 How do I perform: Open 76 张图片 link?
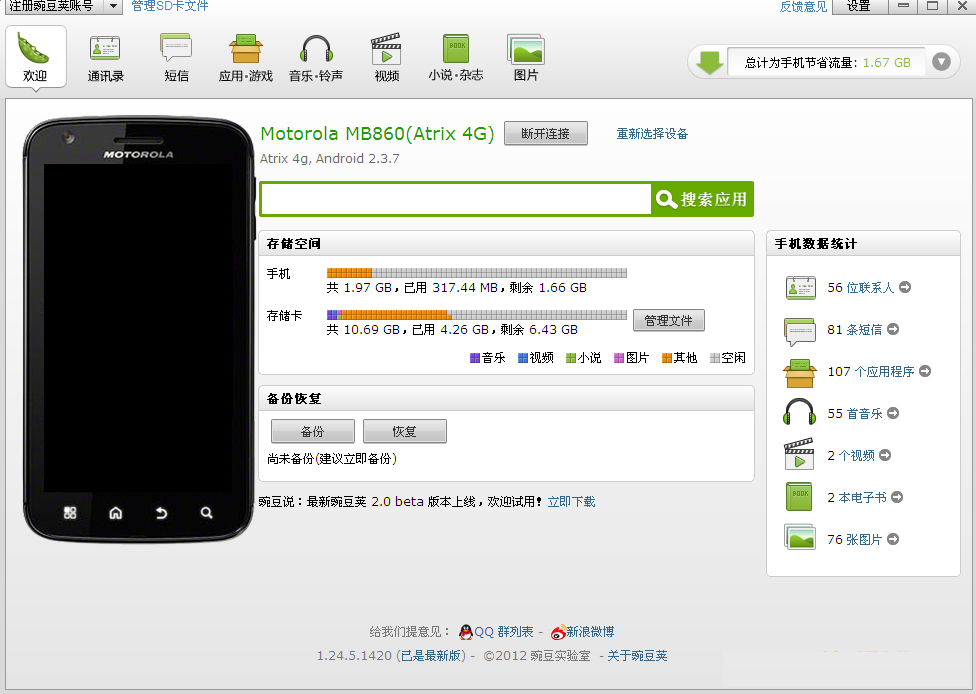point(855,540)
